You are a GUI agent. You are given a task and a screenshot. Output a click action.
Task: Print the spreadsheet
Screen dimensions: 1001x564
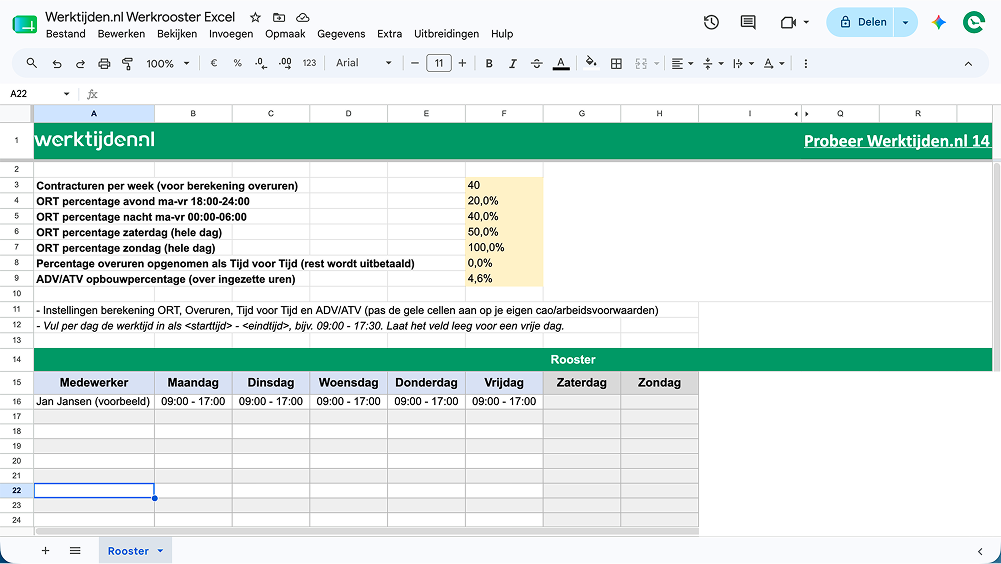[x=104, y=63]
